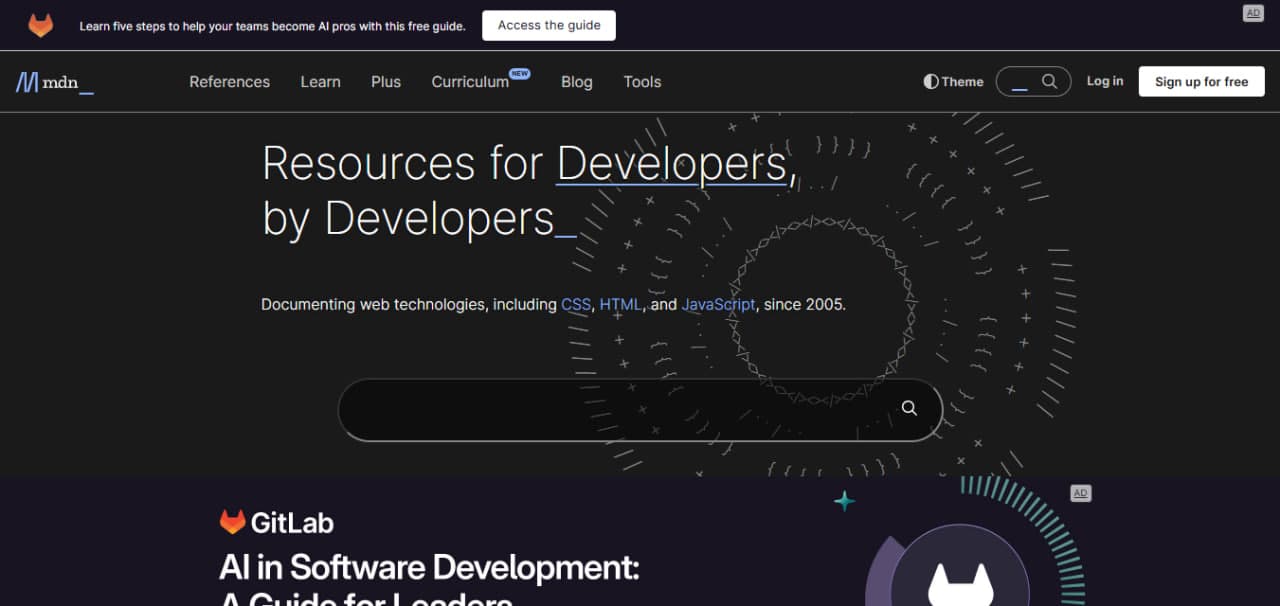Open the HTML link in tagline

tap(620, 304)
